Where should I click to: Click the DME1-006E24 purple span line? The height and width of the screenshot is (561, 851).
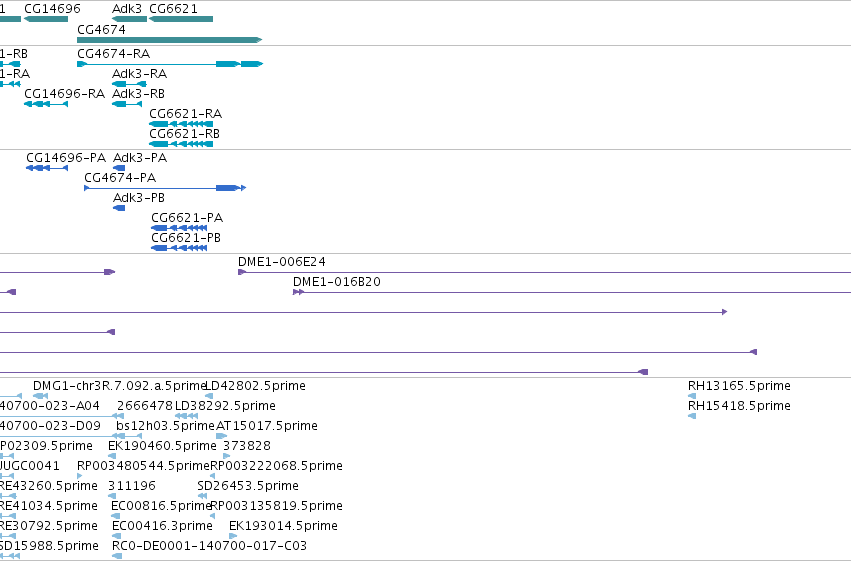coord(544,272)
